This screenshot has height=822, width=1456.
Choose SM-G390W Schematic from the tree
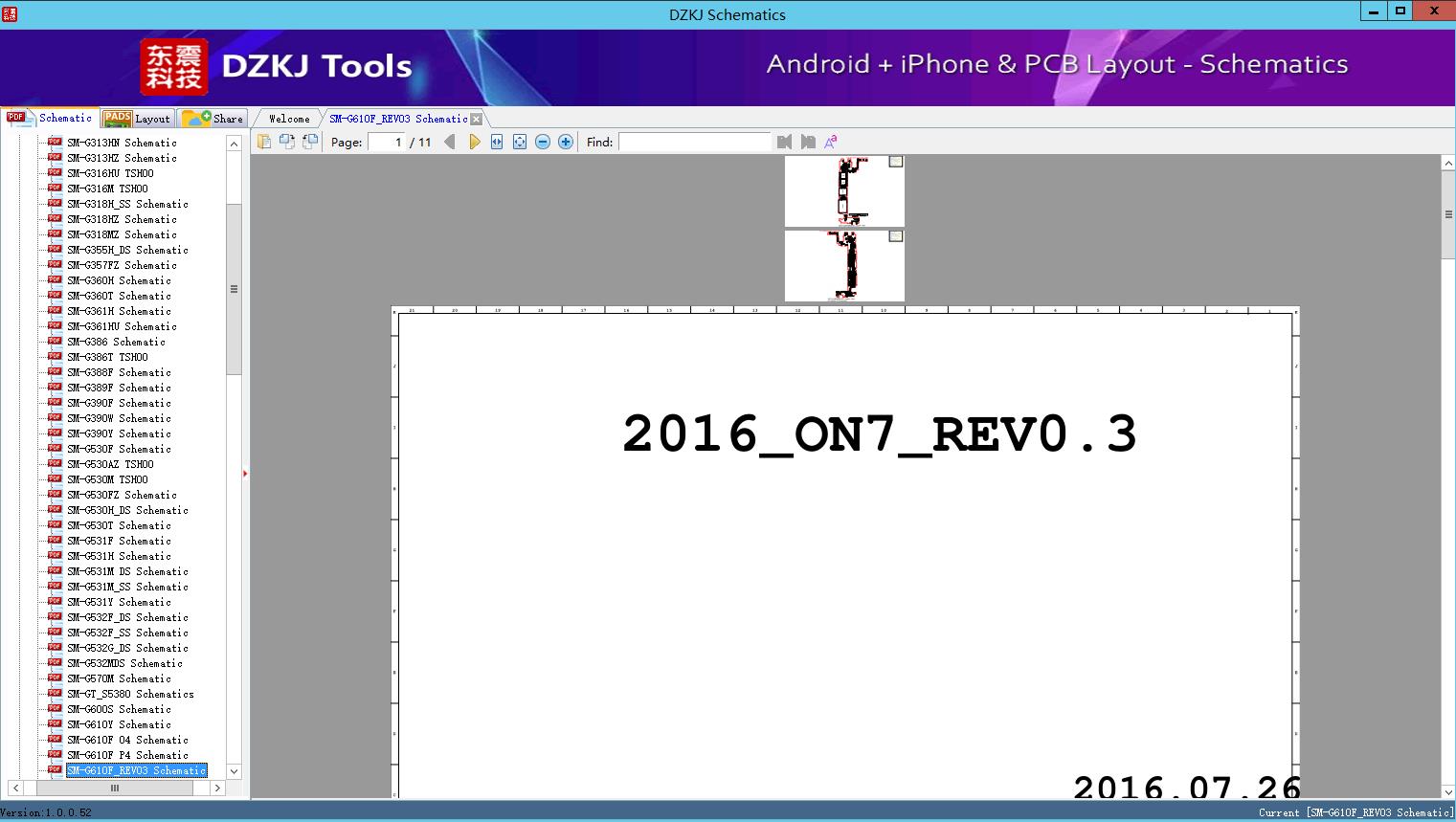click(119, 418)
